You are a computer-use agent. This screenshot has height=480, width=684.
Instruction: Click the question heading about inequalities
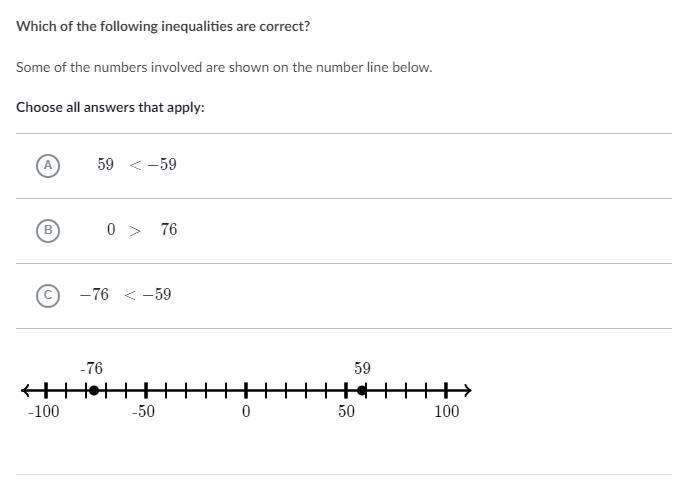[163, 26]
